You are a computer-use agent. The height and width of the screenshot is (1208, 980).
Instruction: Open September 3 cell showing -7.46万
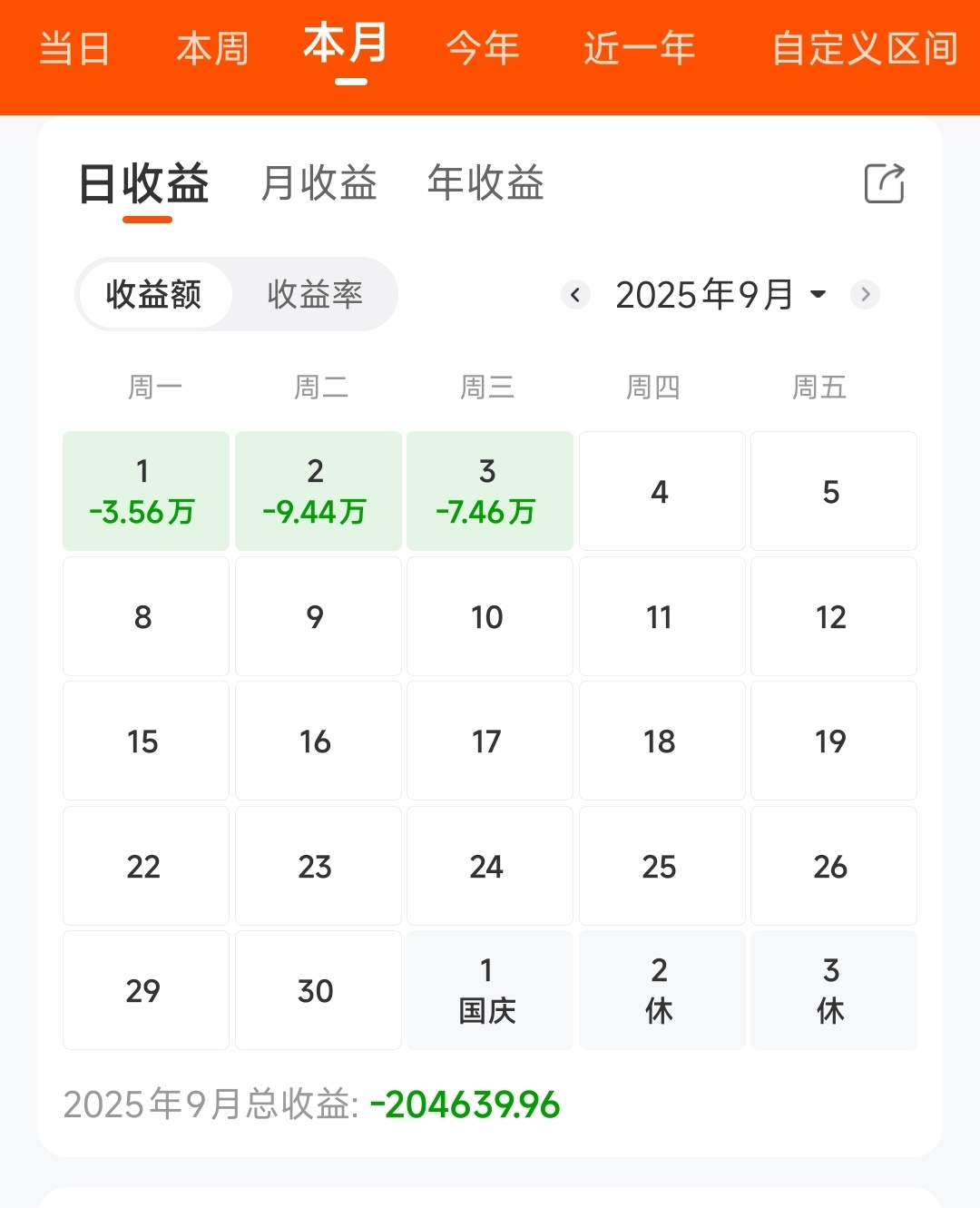click(490, 491)
